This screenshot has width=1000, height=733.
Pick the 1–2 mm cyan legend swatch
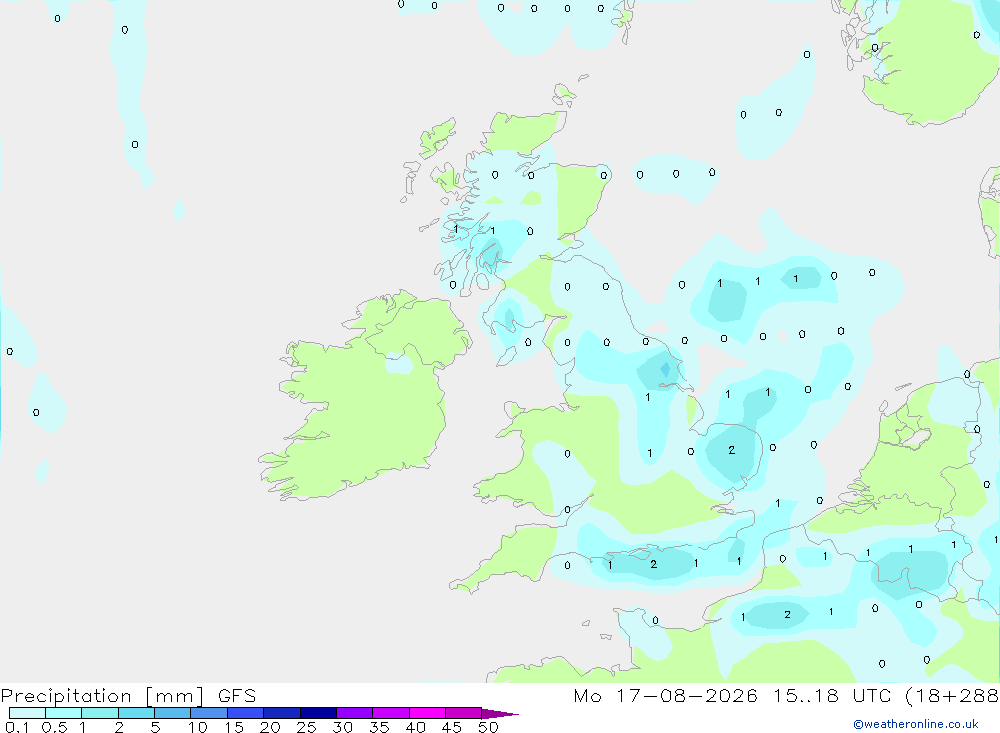(99, 713)
